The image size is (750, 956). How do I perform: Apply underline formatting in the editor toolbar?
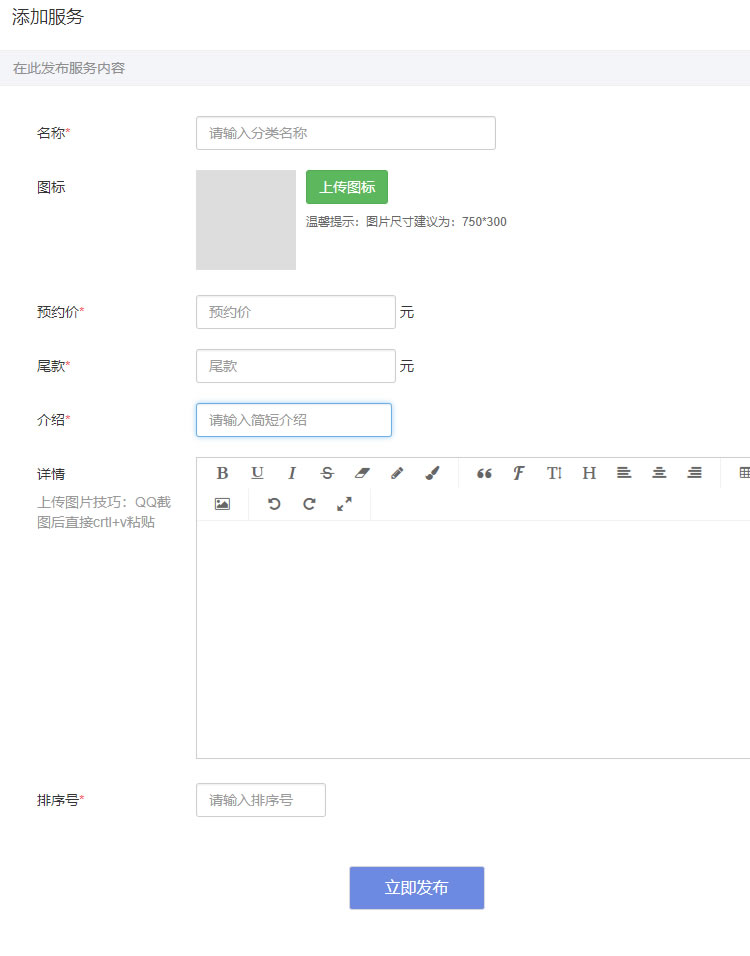pos(257,473)
